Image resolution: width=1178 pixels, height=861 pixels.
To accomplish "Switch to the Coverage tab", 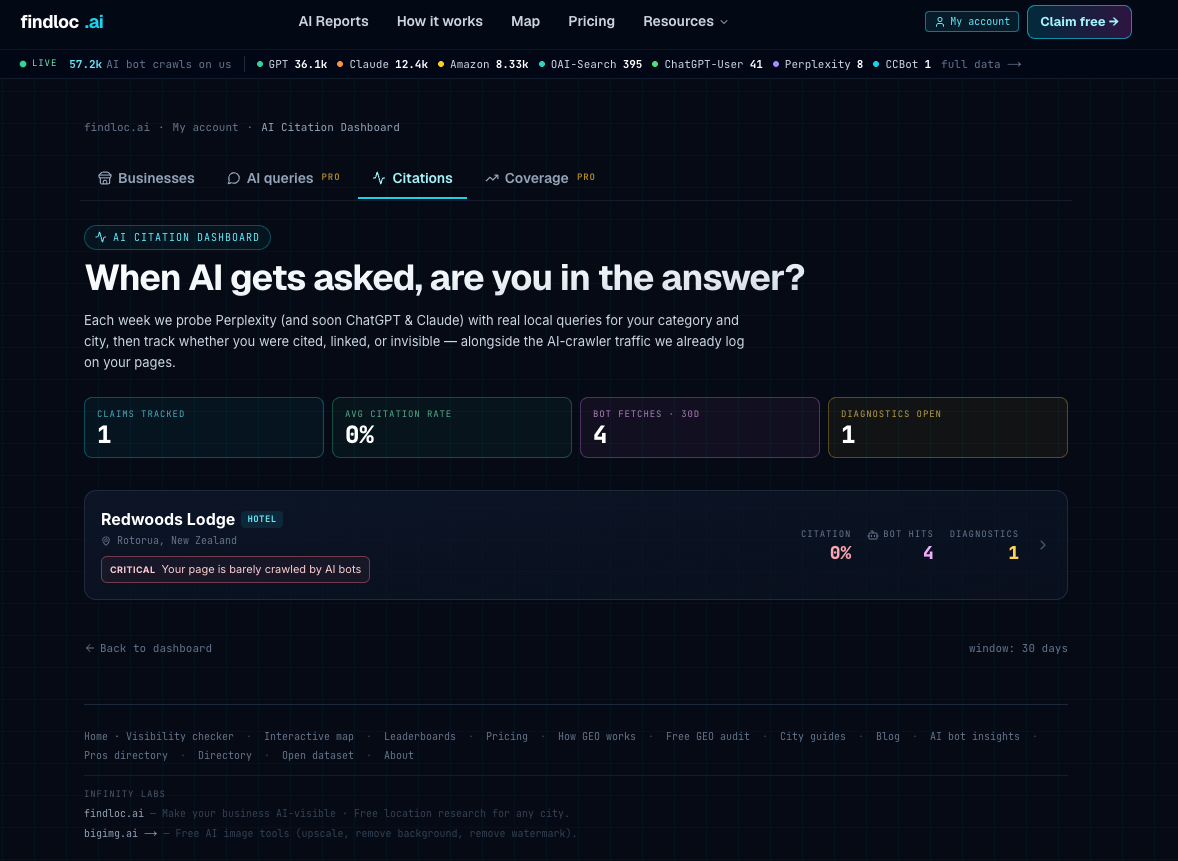I will tap(540, 178).
